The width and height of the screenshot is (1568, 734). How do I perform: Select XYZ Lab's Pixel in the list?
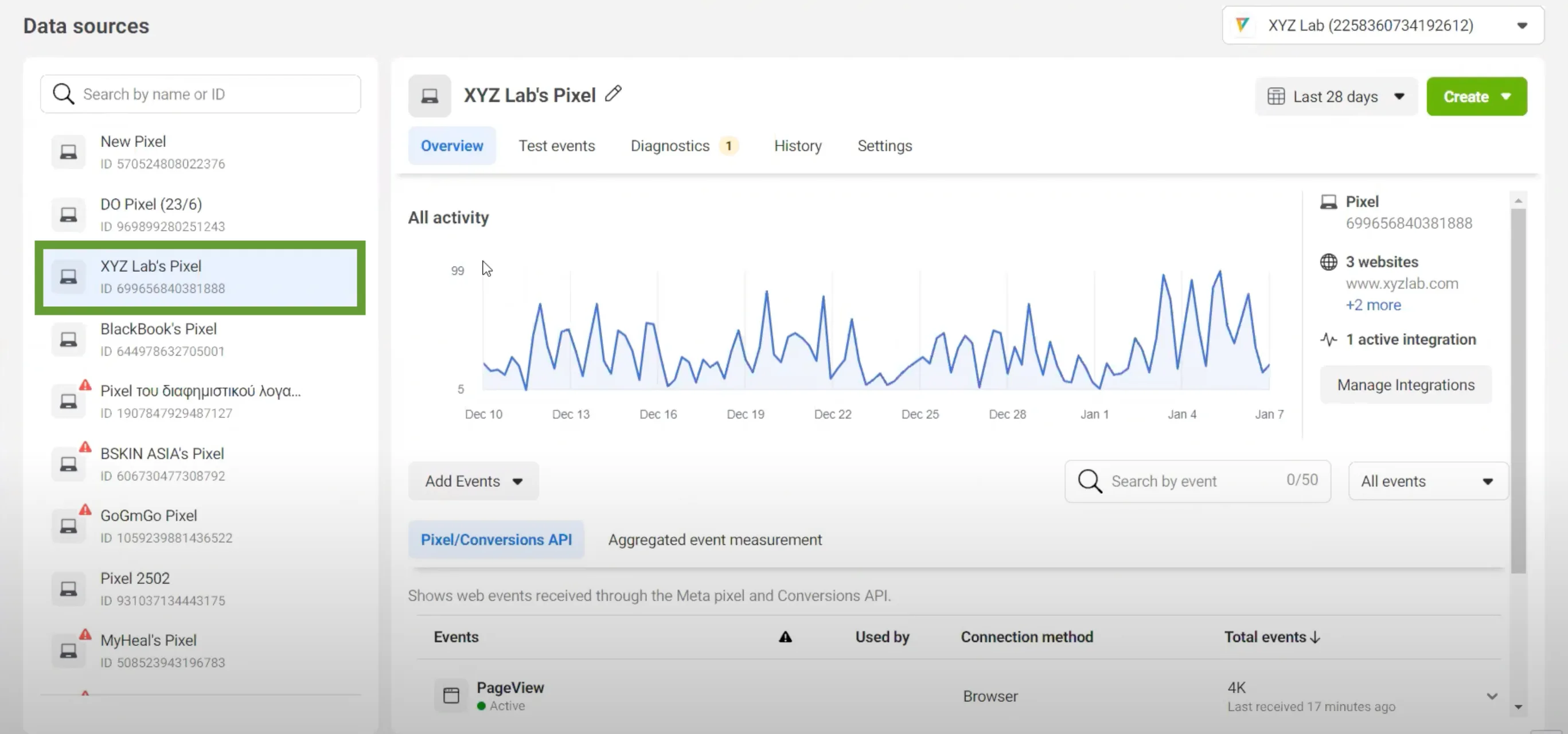coord(200,278)
